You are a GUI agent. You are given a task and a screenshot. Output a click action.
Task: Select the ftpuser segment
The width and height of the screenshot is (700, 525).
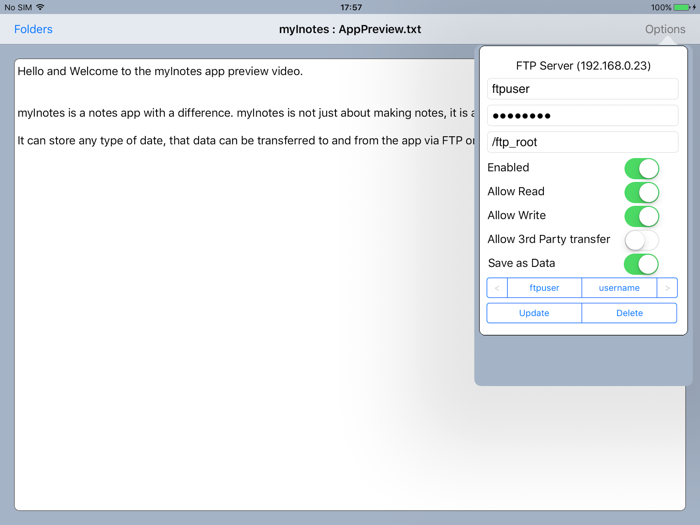(544, 288)
